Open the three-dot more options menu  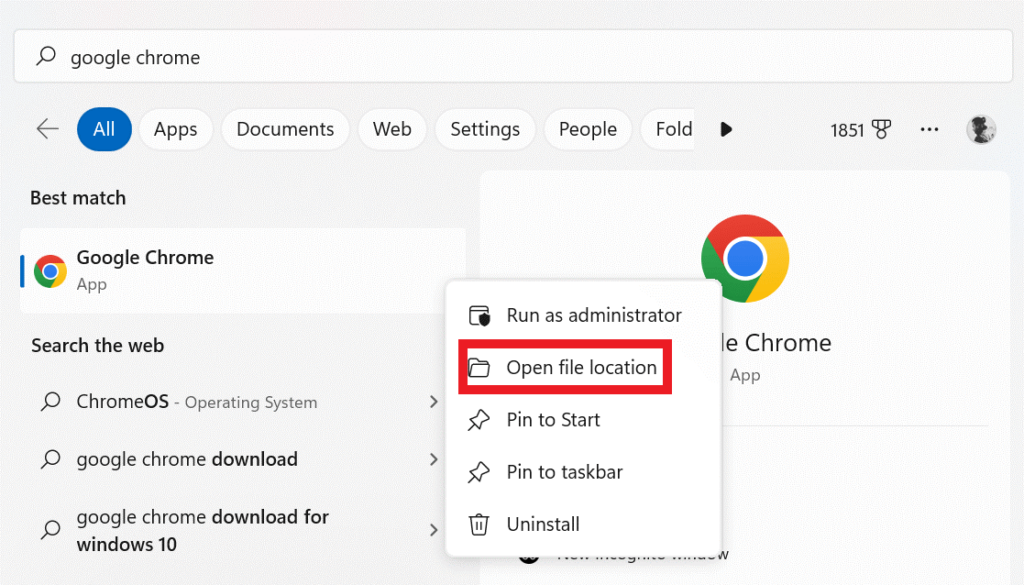pos(929,129)
